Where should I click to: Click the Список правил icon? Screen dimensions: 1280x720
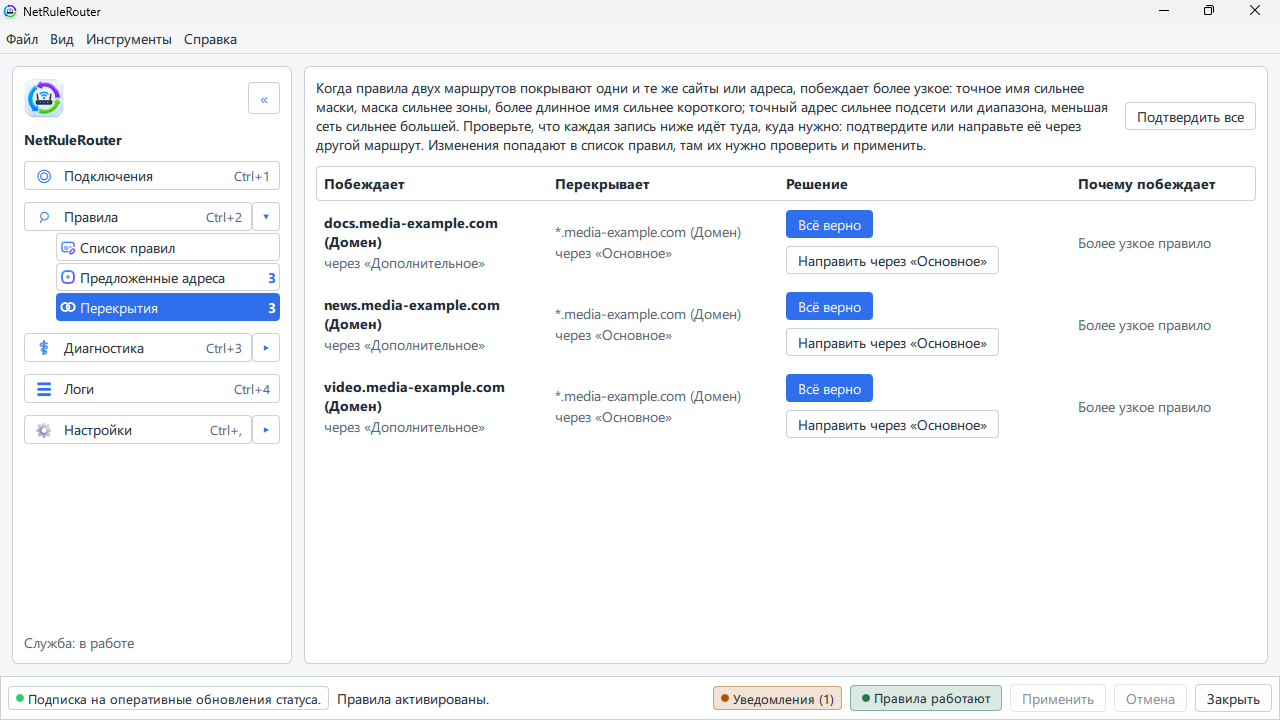click(68, 248)
